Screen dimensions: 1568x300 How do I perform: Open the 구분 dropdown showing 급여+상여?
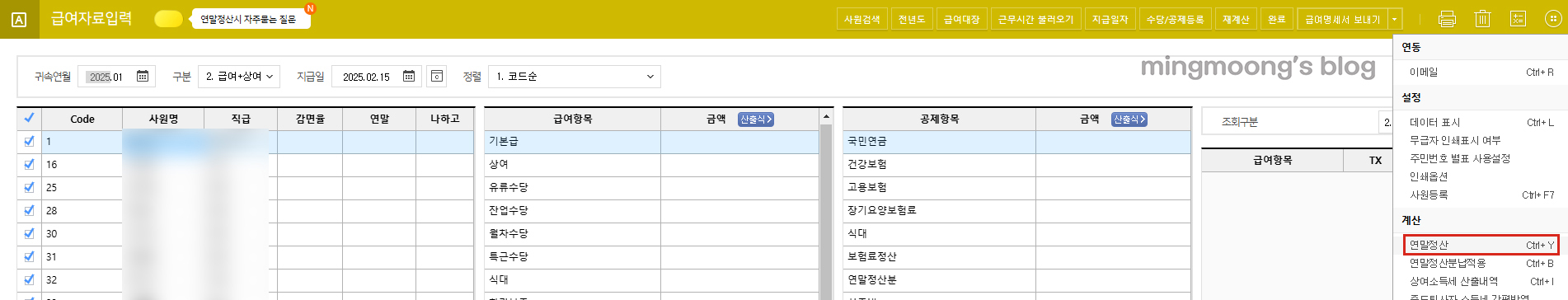(x=239, y=77)
